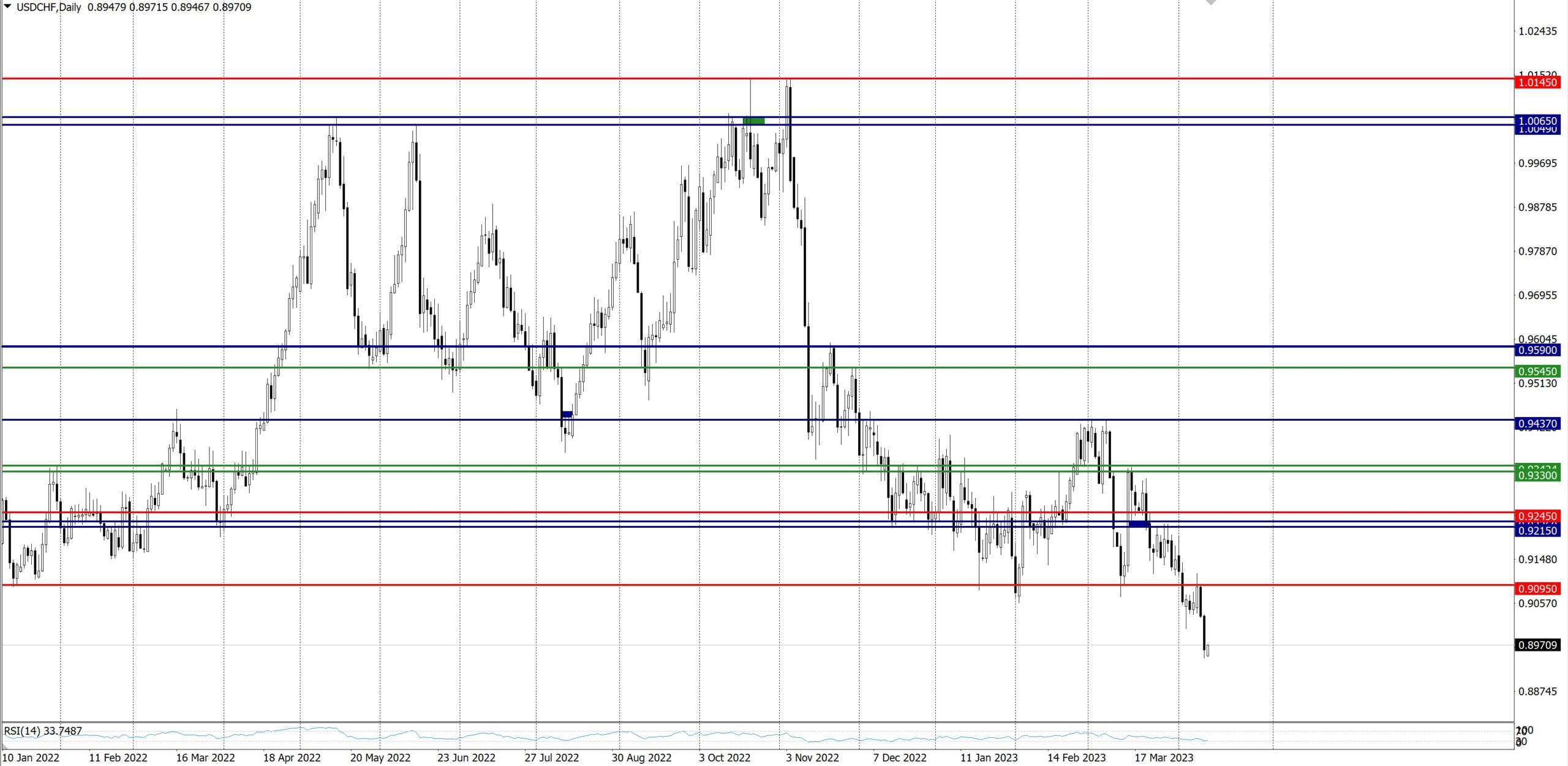
Task: Select blue rectangle marker near 0.94370 line
Action: pyautogui.click(x=567, y=415)
